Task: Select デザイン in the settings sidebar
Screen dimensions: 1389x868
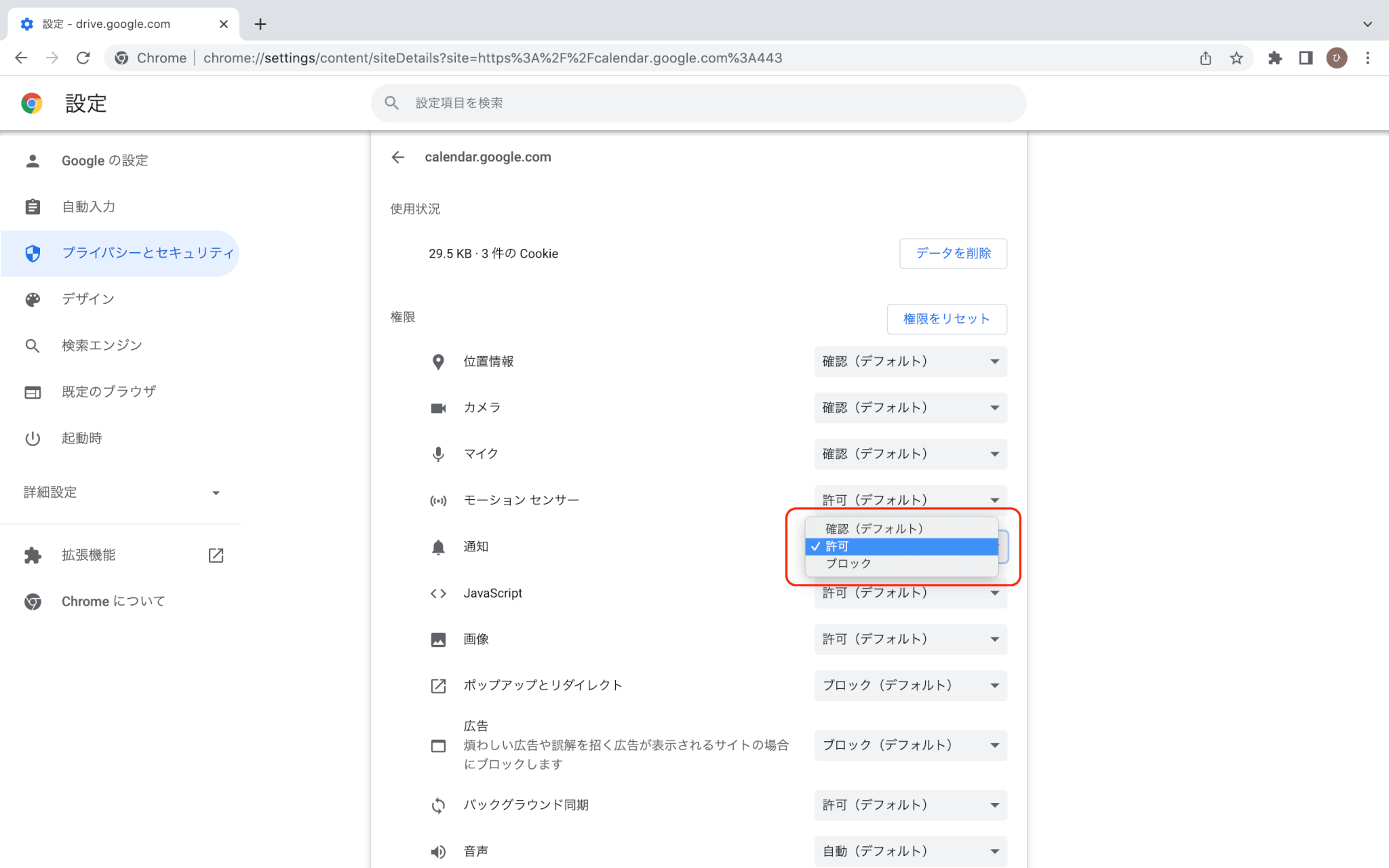Action: (x=87, y=298)
